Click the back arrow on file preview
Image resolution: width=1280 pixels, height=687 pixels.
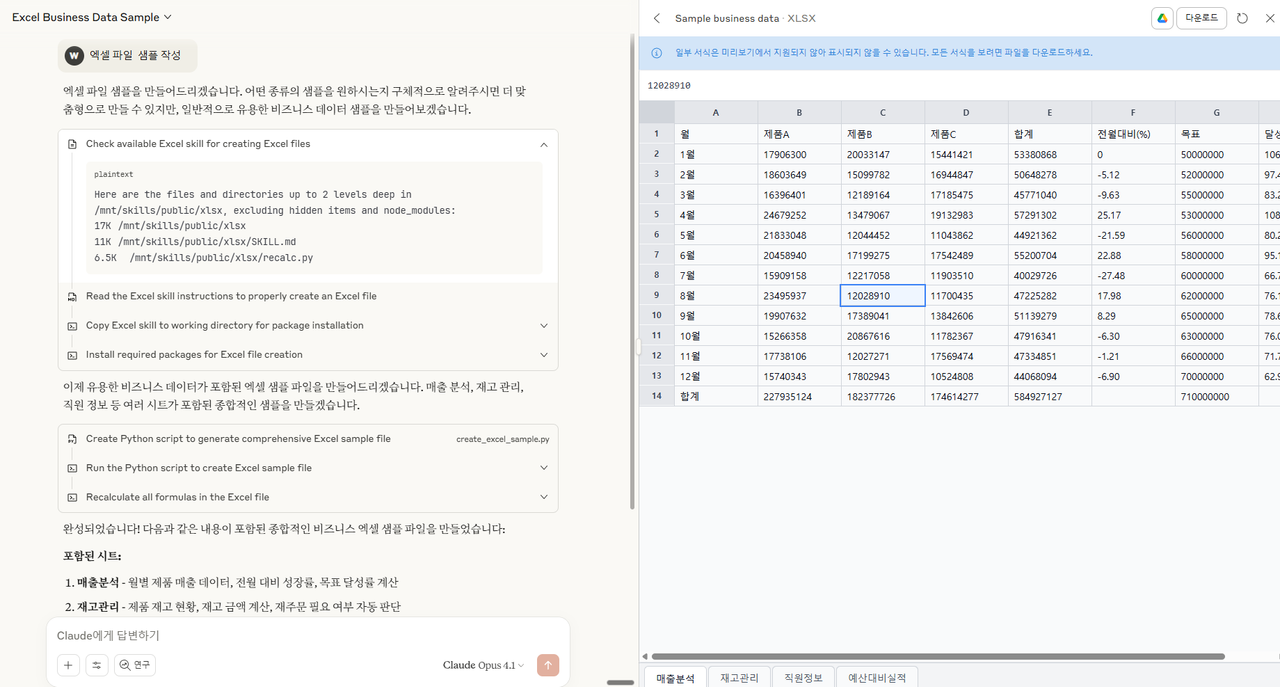click(x=655, y=18)
